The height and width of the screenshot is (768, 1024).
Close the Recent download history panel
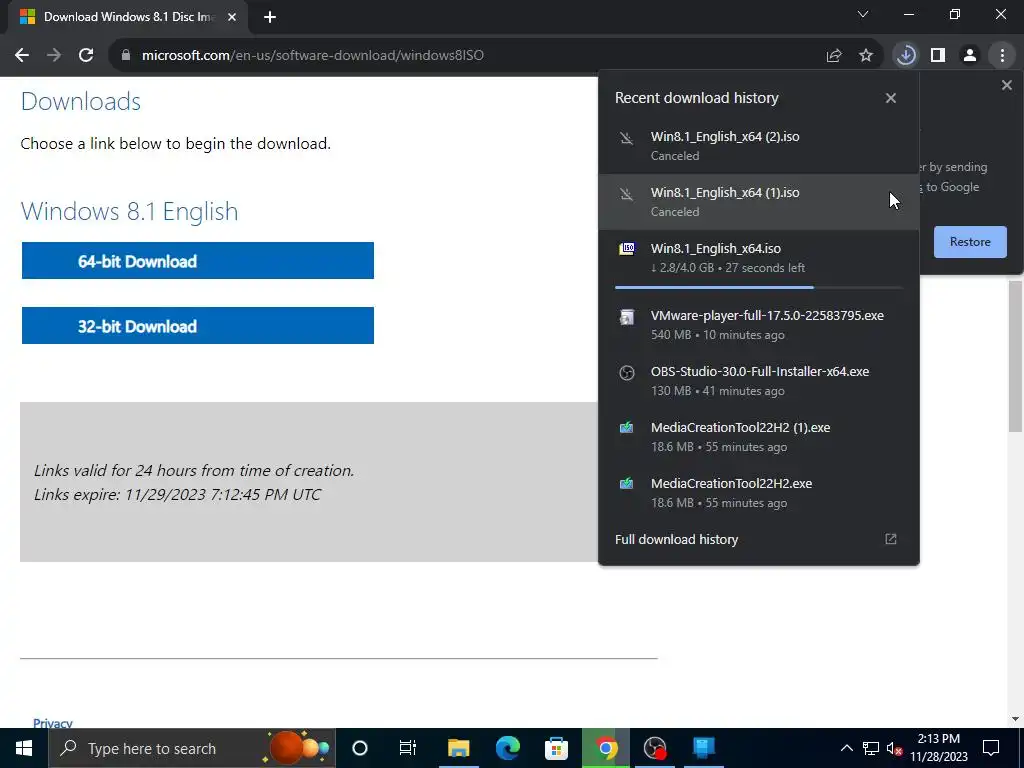click(891, 98)
